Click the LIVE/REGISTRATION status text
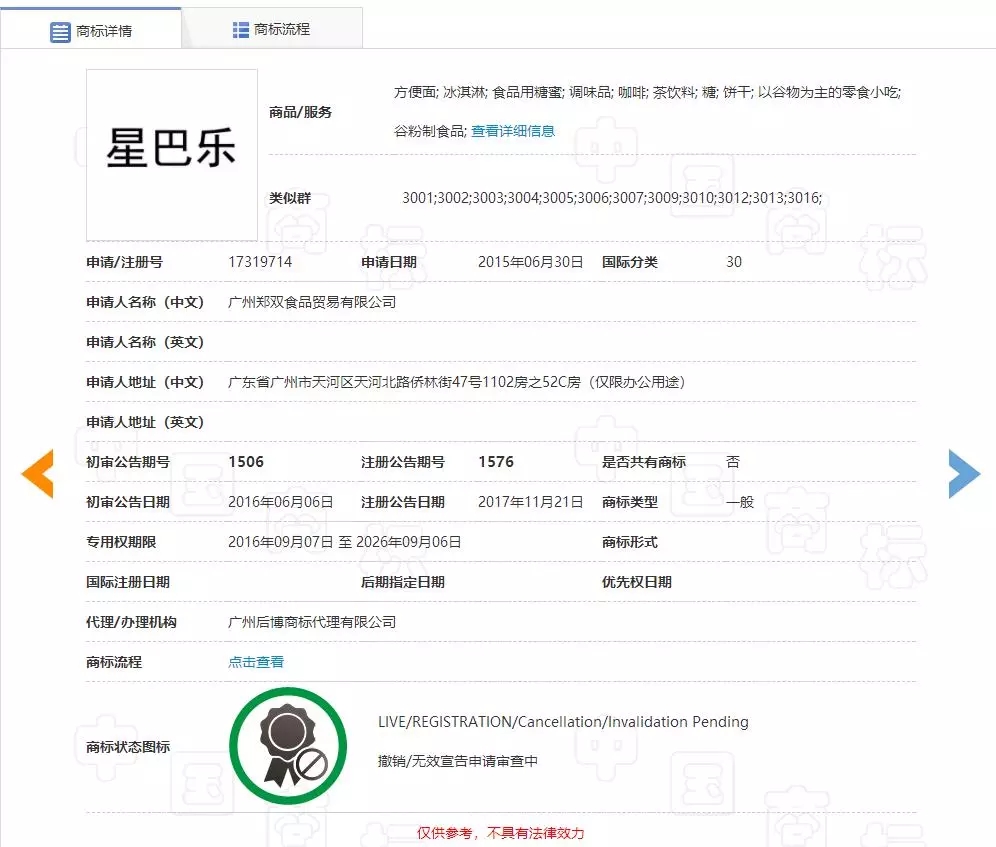Image resolution: width=996 pixels, height=847 pixels. click(x=563, y=722)
